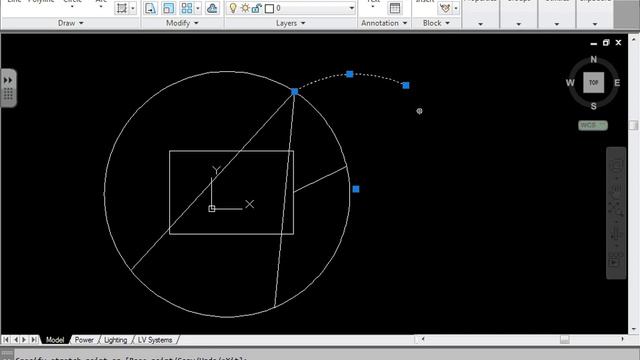Toggle layer freeze sun icon
This screenshot has width=640, height=360.
point(245,8)
